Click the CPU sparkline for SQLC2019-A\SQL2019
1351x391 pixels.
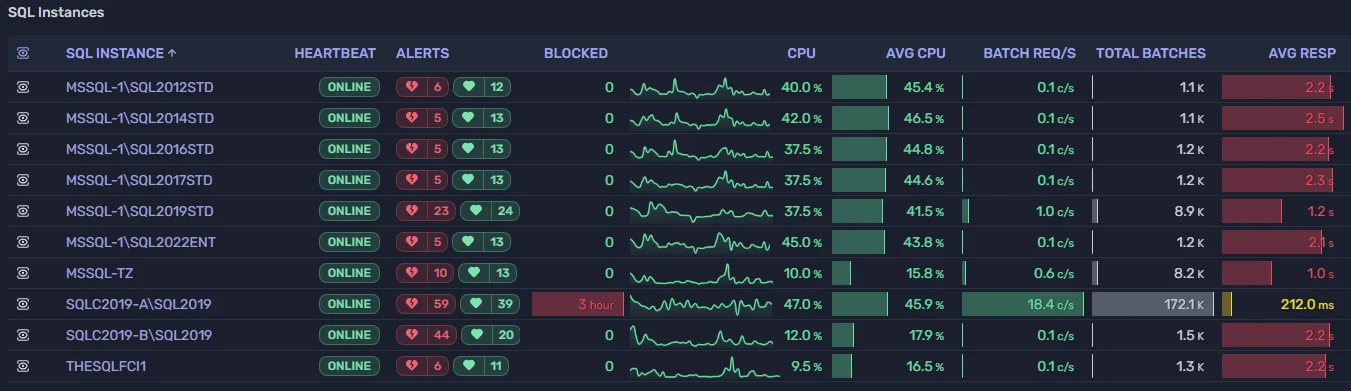tap(701, 304)
